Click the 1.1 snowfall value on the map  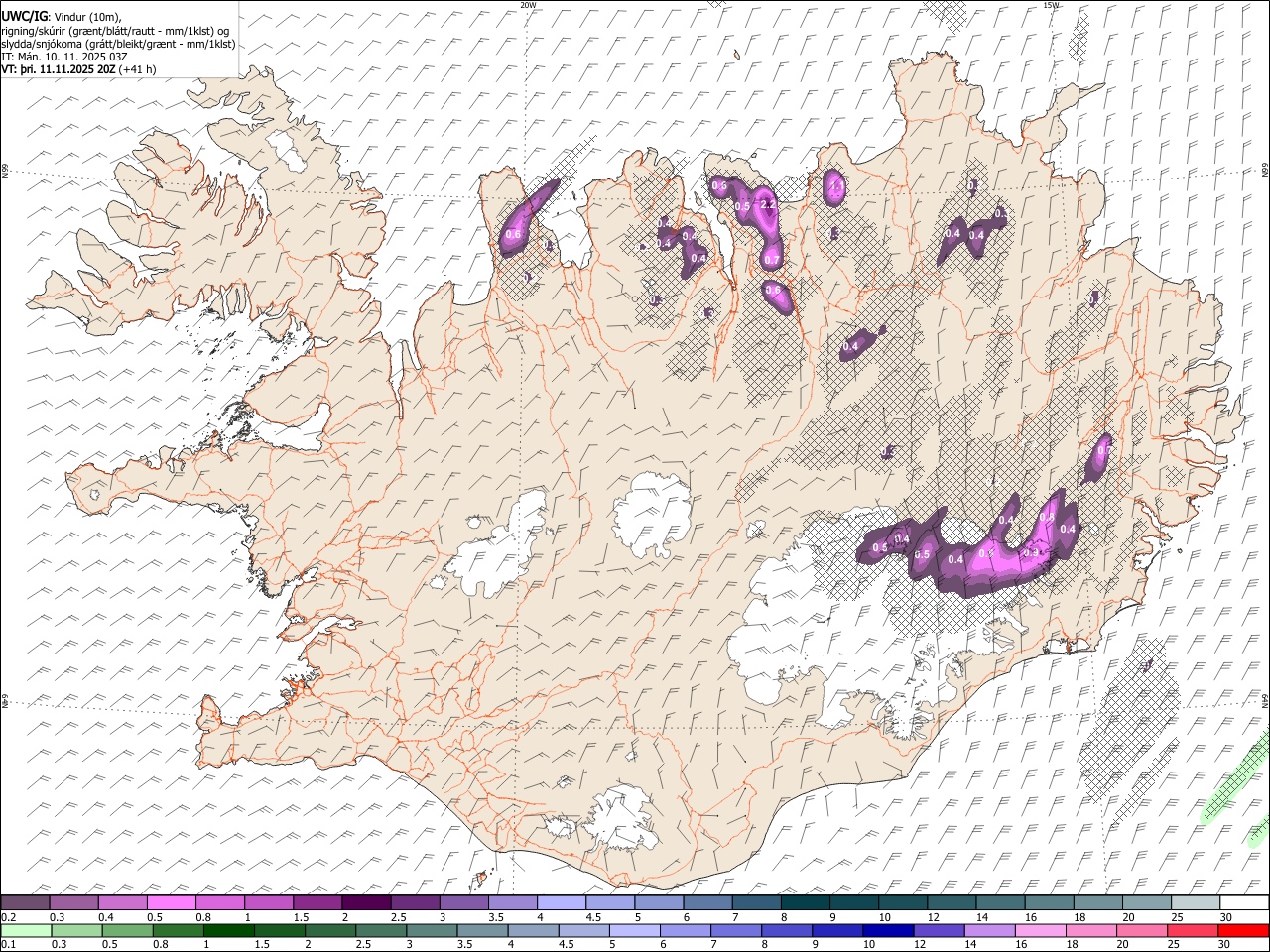835,185
